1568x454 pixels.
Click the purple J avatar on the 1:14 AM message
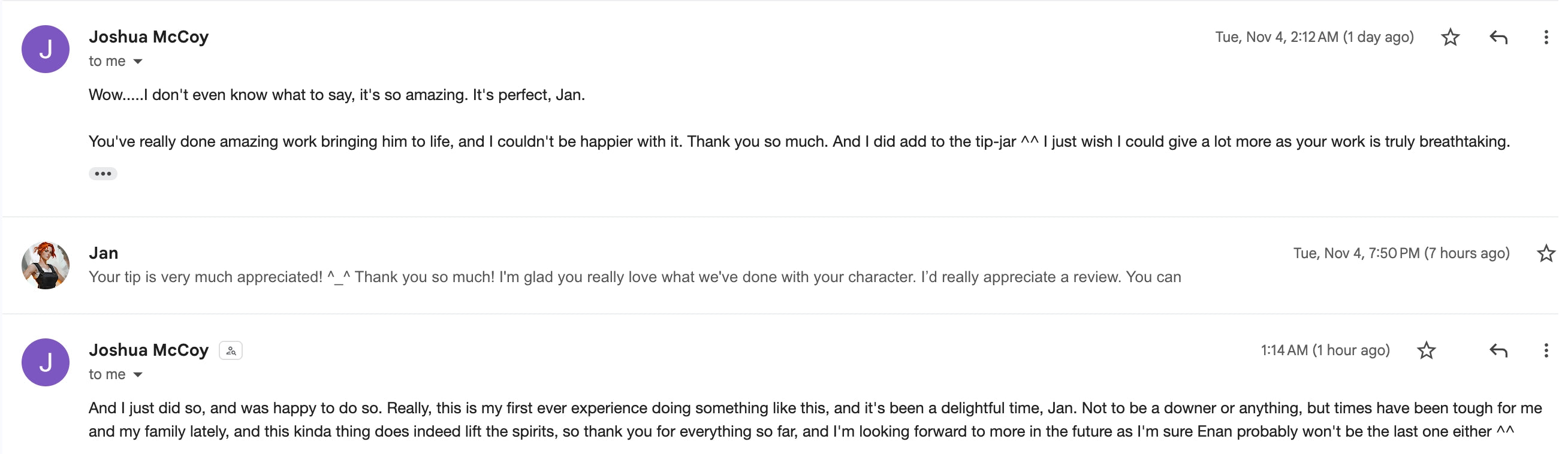pyautogui.click(x=46, y=362)
